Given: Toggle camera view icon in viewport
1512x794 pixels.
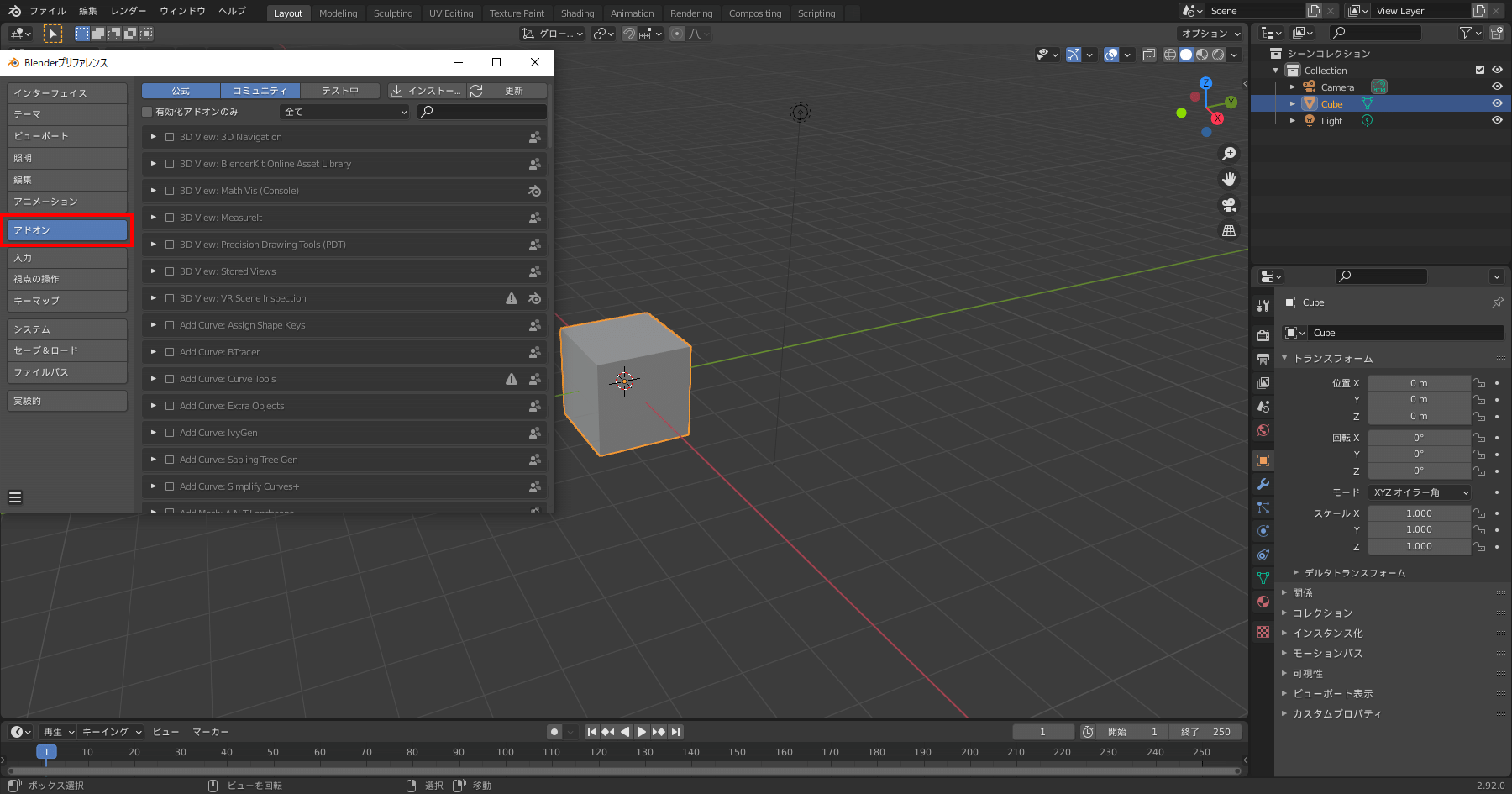Looking at the screenshot, I should (x=1229, y=205).
